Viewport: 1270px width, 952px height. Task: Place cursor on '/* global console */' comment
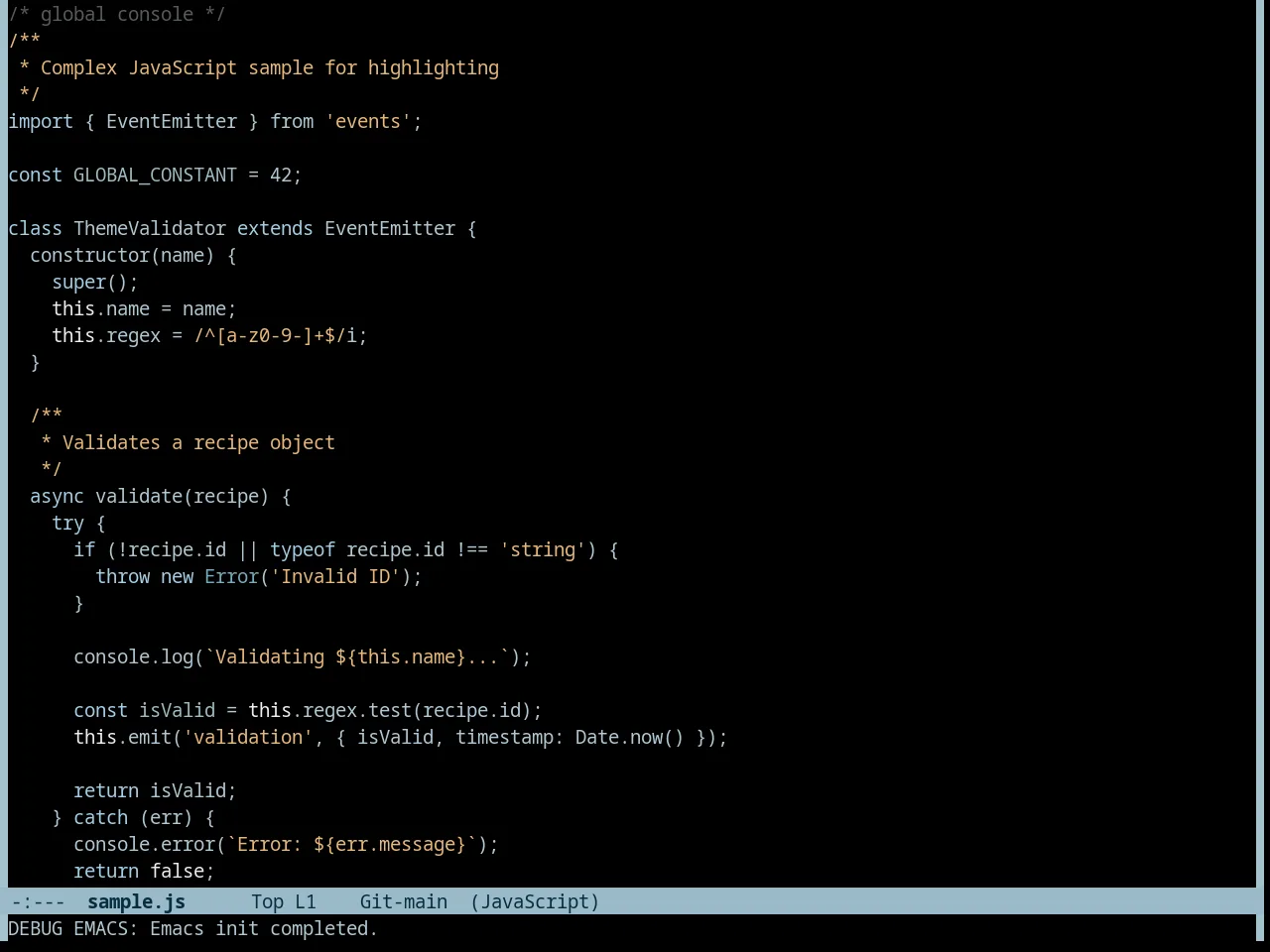click(117, 15)
